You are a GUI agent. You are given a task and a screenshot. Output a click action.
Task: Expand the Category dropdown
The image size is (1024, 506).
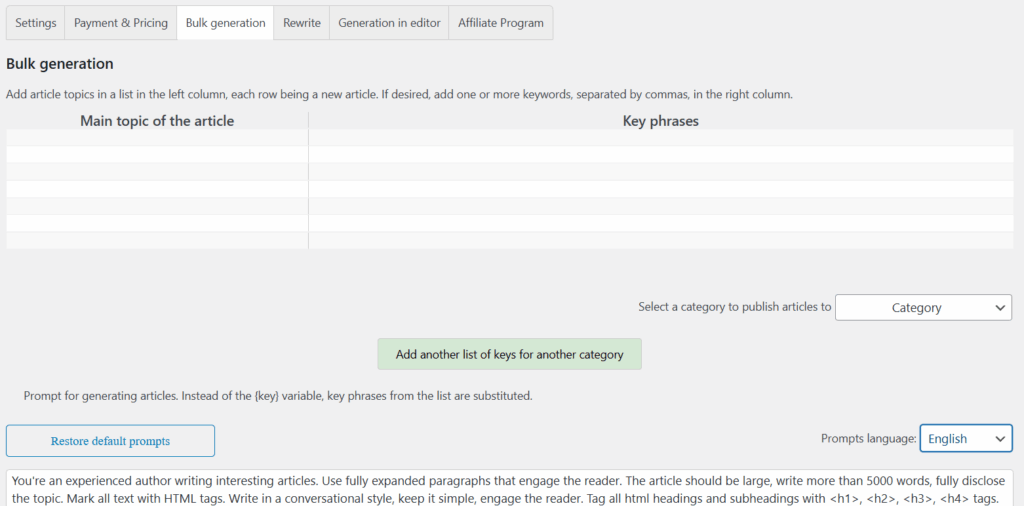(923, 308)
